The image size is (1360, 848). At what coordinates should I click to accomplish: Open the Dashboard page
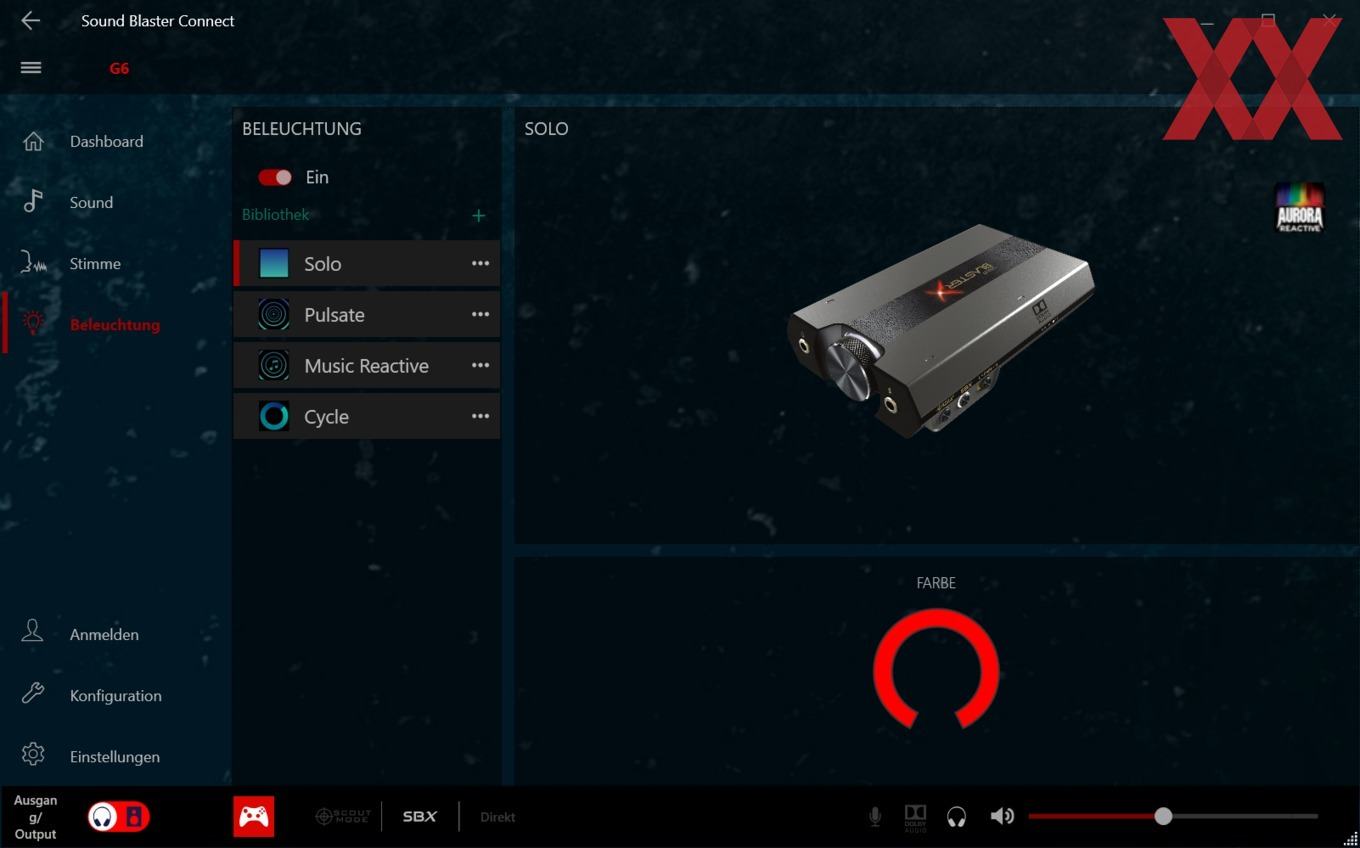pos(106,141)
